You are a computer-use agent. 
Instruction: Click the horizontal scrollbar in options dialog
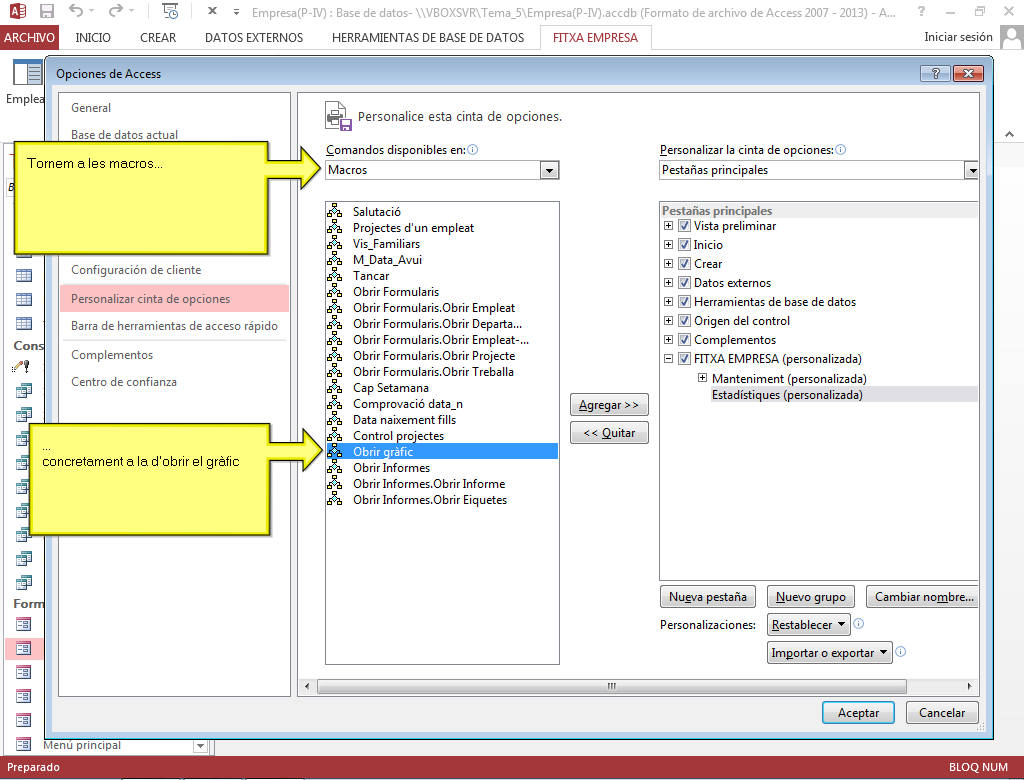coord(611,687)
